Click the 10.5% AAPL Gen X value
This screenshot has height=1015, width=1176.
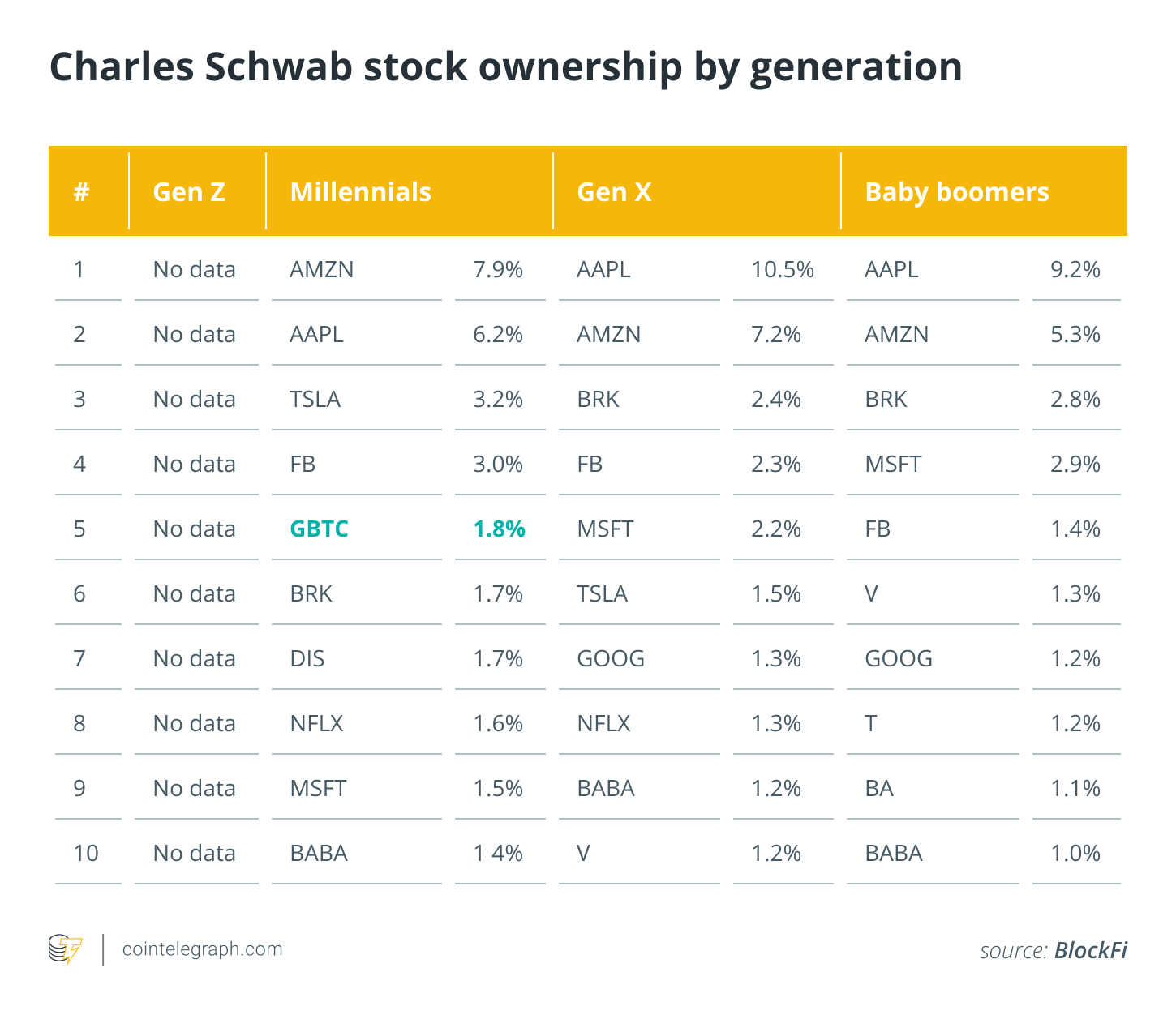[x=783, y=269]
